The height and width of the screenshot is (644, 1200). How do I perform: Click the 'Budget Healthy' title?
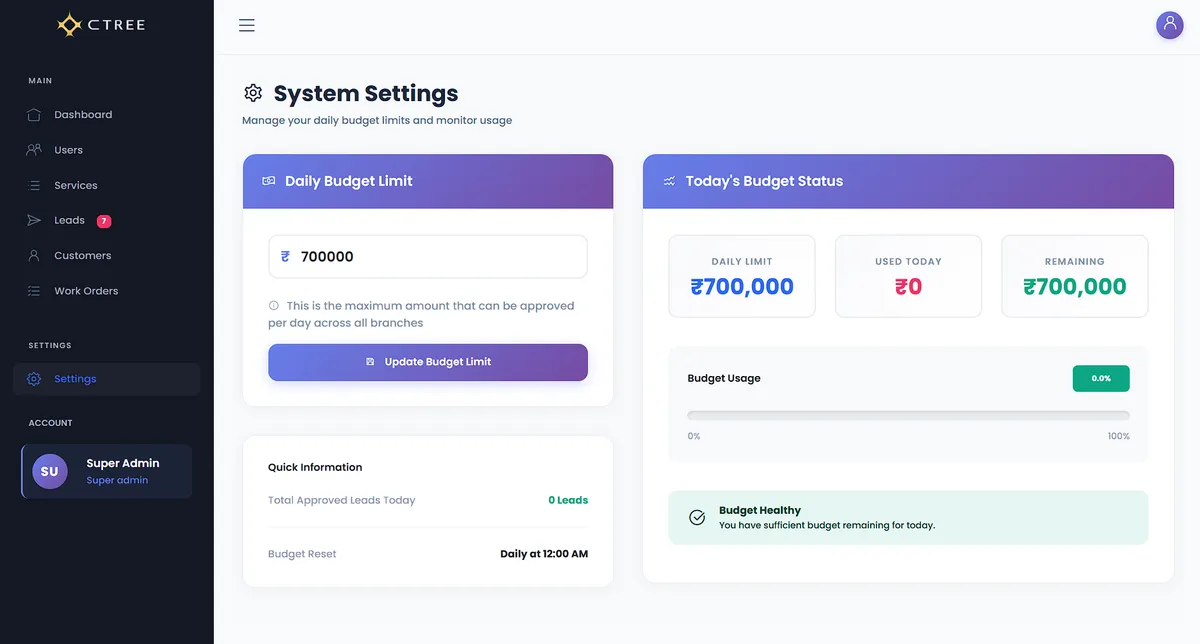click(x=760, y=510)
